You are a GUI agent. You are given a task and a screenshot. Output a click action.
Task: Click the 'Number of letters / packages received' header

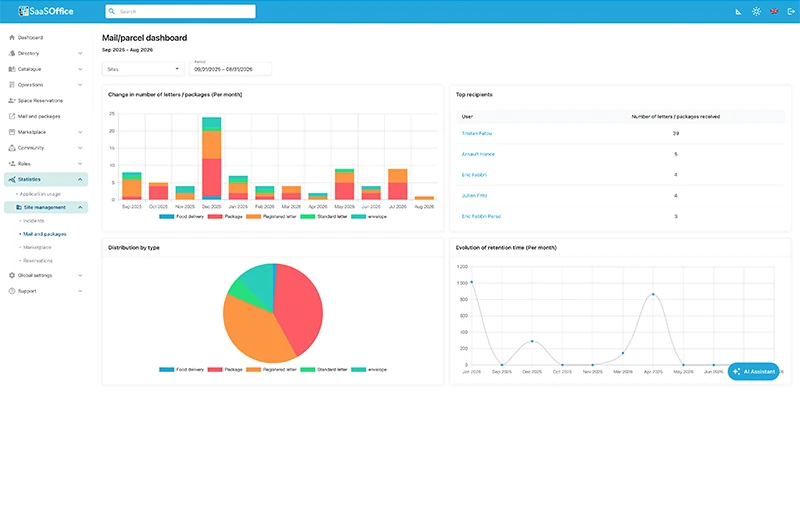676,116
